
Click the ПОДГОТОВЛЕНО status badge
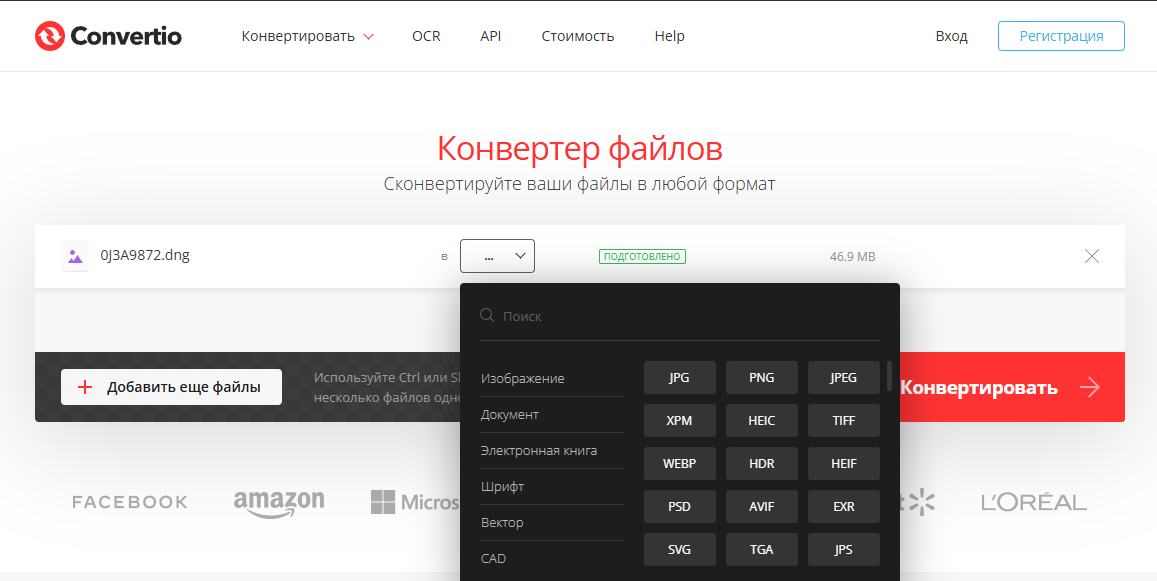(x=642, y=256)
